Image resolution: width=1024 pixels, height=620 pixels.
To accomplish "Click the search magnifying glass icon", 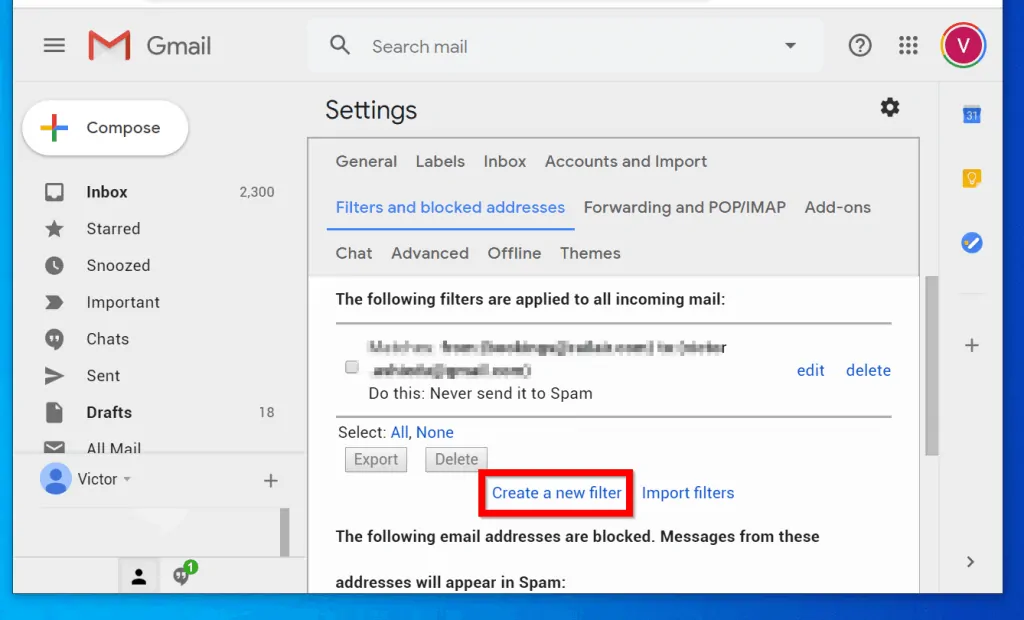I will tap(339, 45).
